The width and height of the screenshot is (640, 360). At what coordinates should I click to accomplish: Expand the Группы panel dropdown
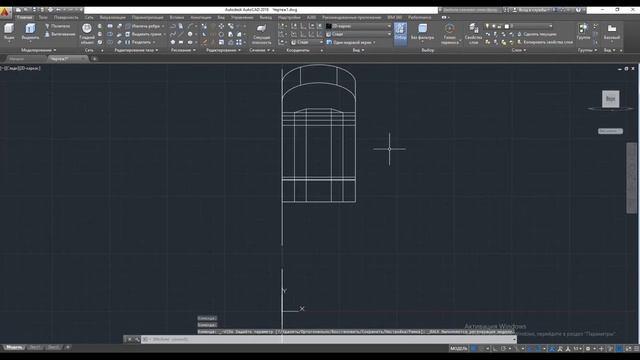pos(587,50)
